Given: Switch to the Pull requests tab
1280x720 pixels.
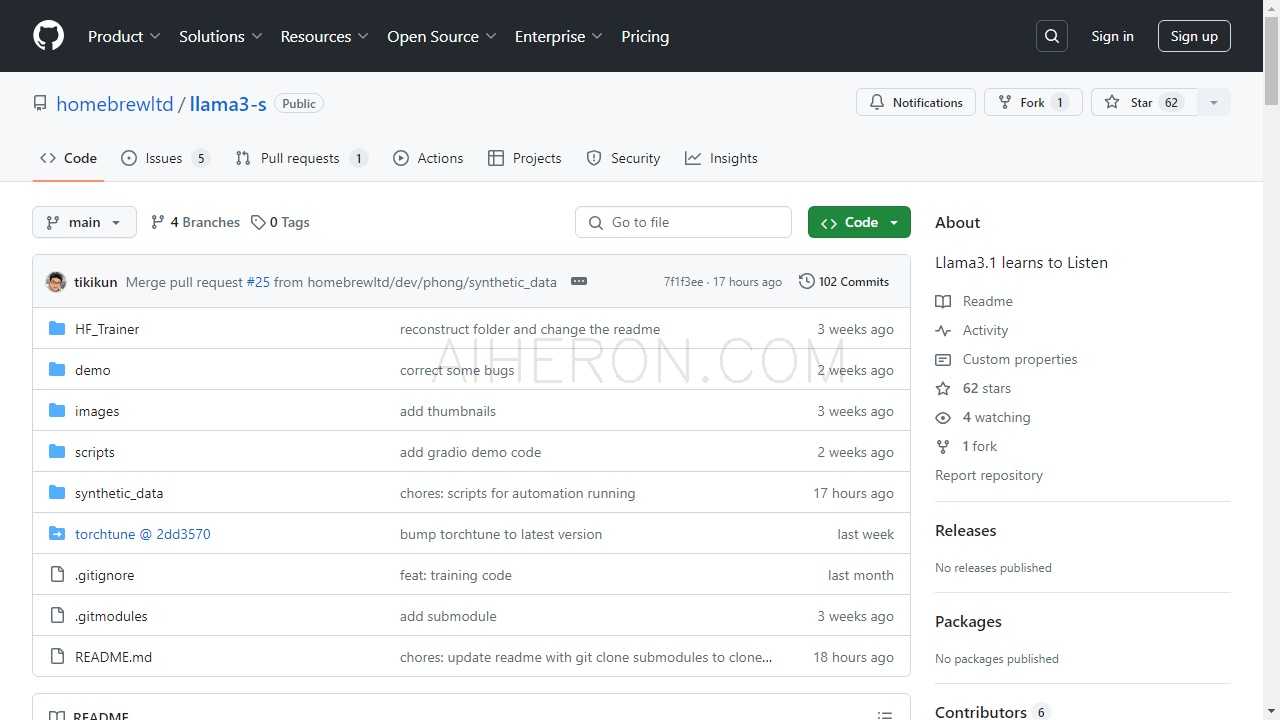Looking at the screenshot, I should (x=301, y=158).
